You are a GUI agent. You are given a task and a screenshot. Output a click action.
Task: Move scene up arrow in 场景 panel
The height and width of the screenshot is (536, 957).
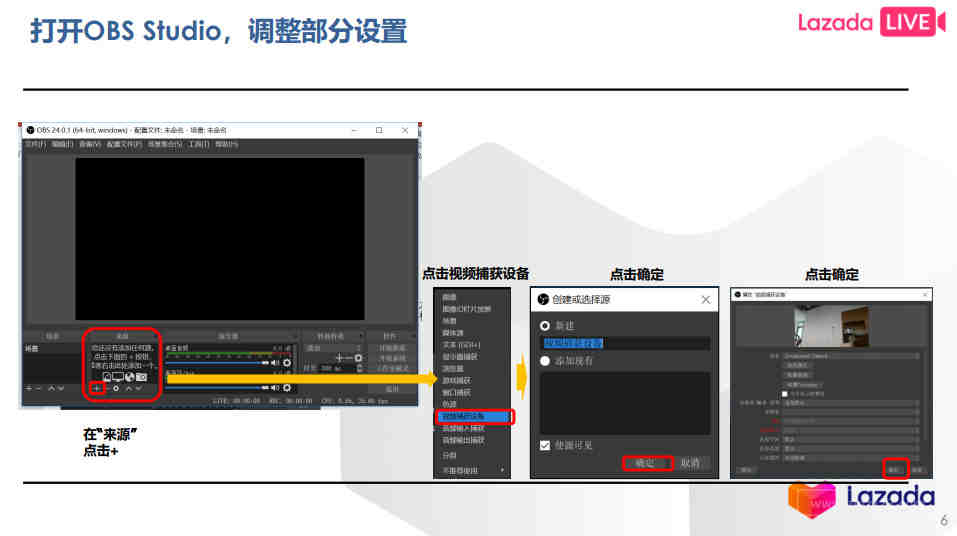51,388
